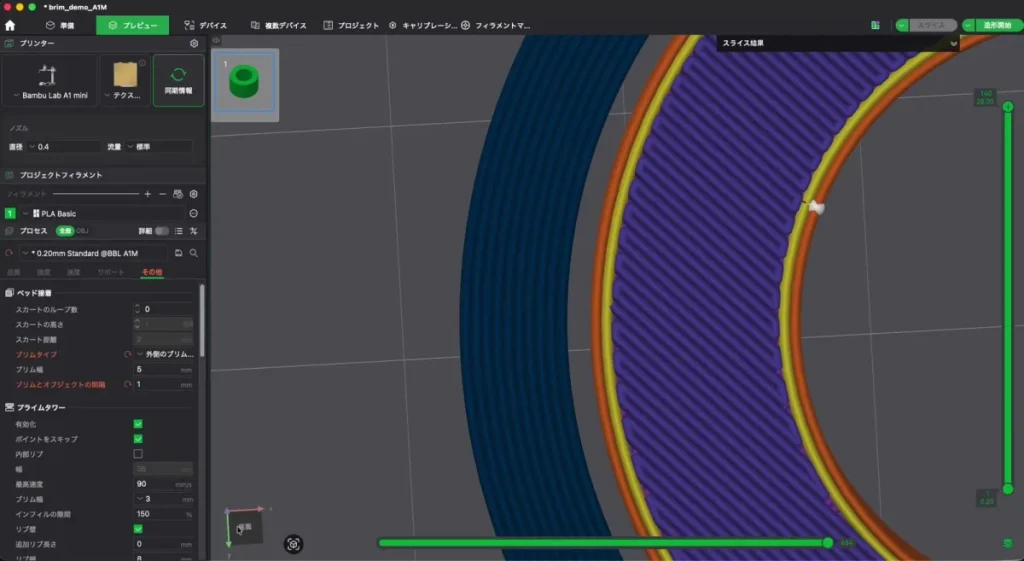Compare presets icon in Process row
This screenshot has width=1024, height=561.
click(193, 231)
